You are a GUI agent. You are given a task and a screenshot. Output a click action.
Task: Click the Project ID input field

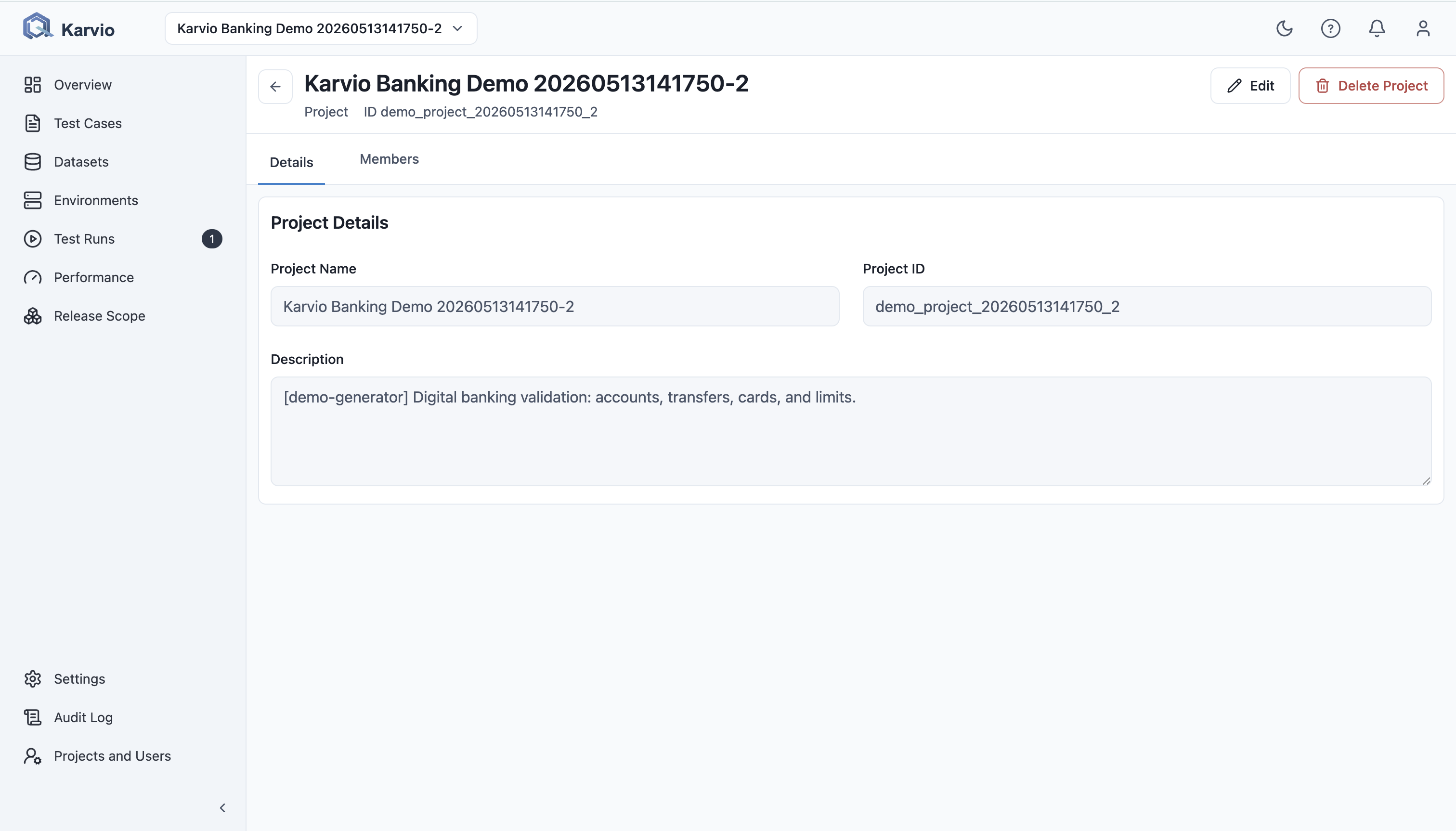click(1147, 307)
